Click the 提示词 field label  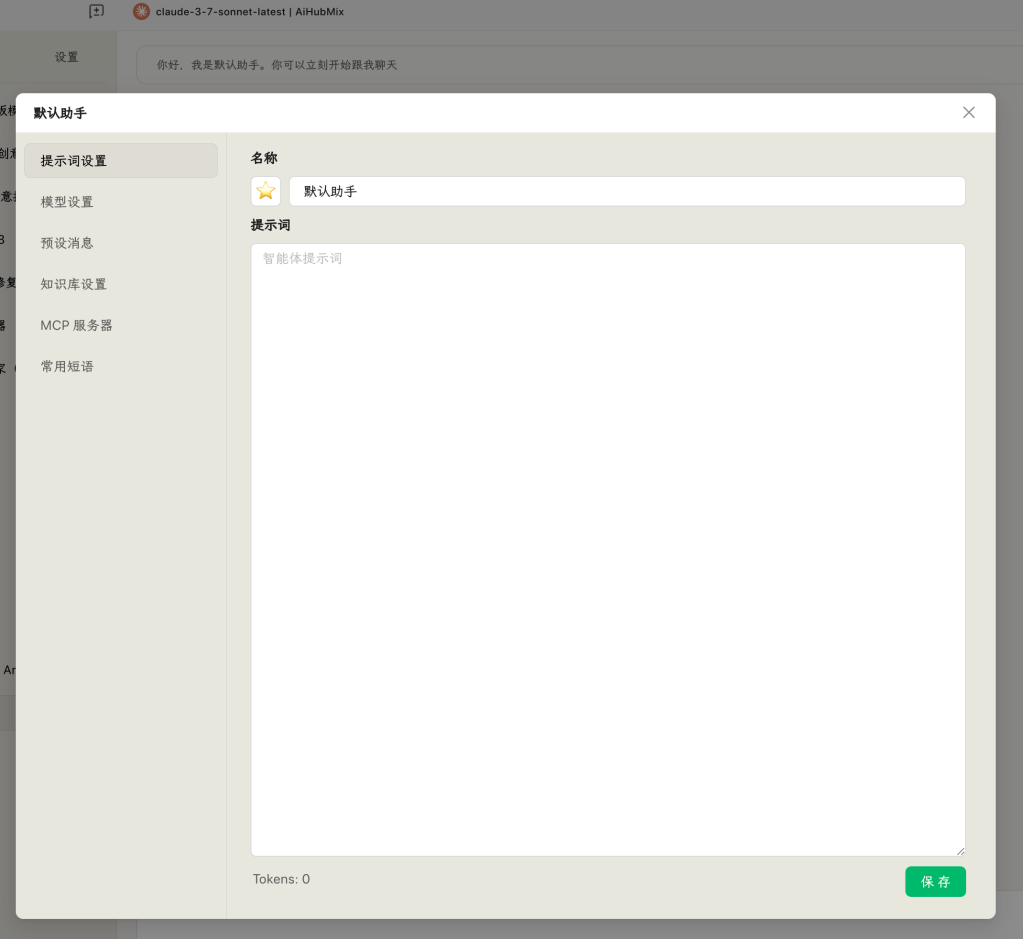tap(270, 225)
